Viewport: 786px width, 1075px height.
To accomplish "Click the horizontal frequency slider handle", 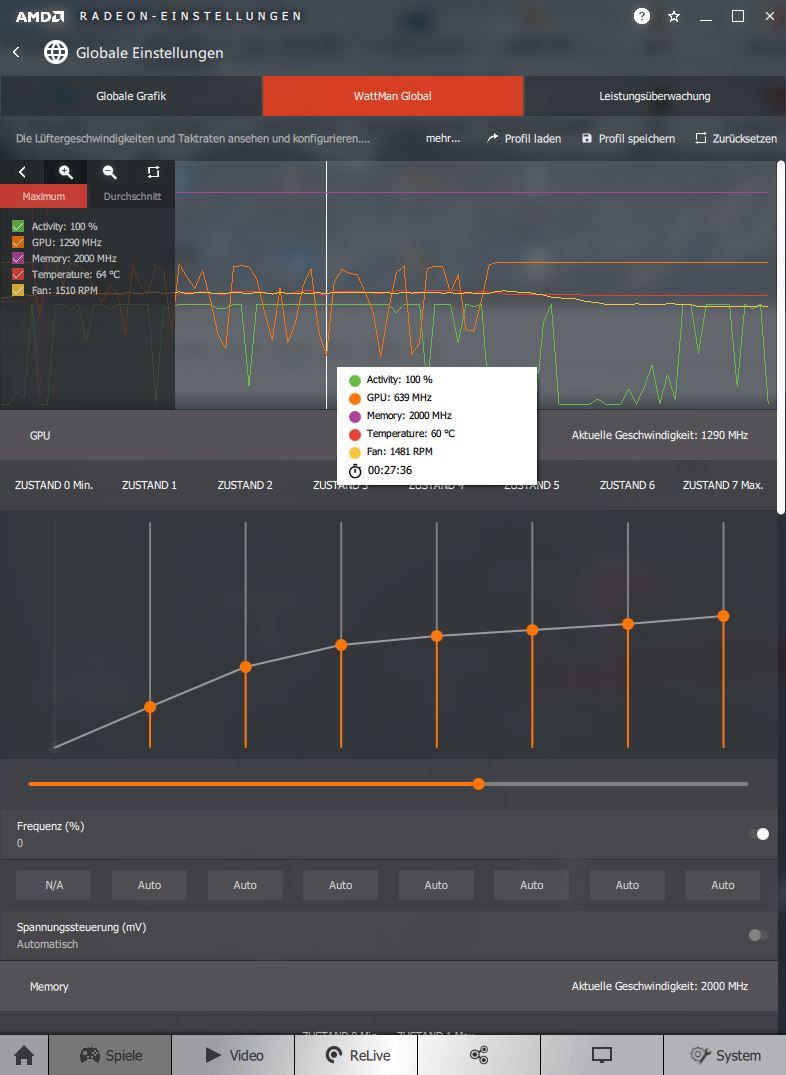I will pos(479,784).
